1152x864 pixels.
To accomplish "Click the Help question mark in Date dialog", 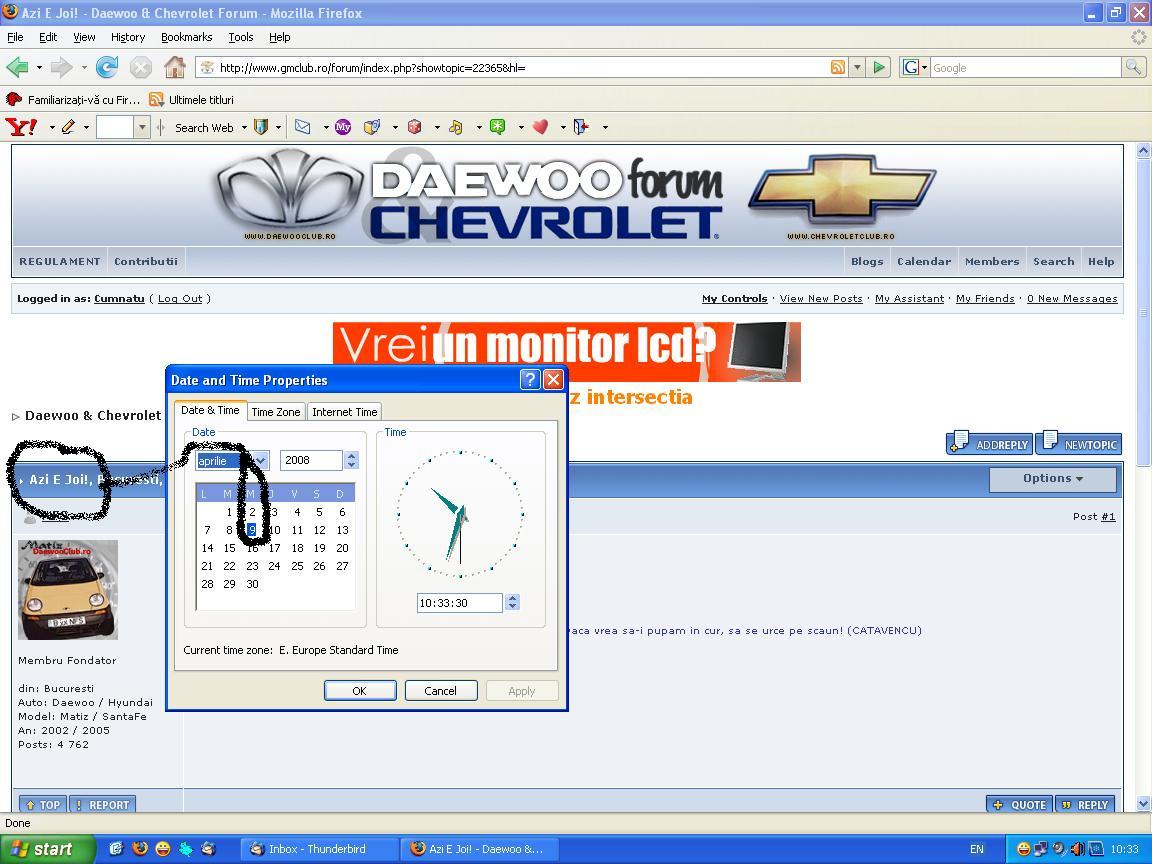I will (530, 380).
